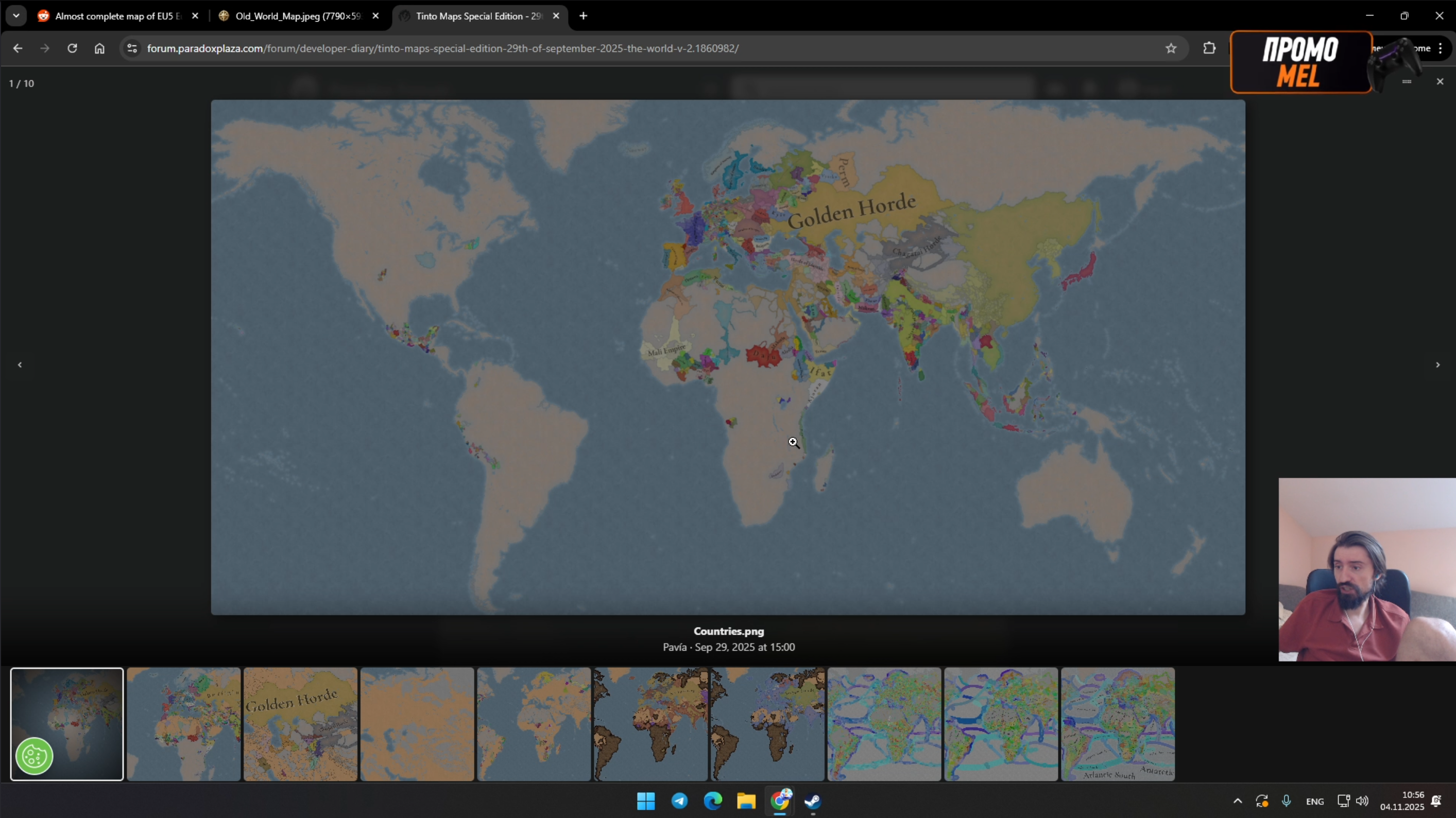
Task: Open the browser extensions puzzle icon
Action: pyautogui.click(x=1209, y=48)
